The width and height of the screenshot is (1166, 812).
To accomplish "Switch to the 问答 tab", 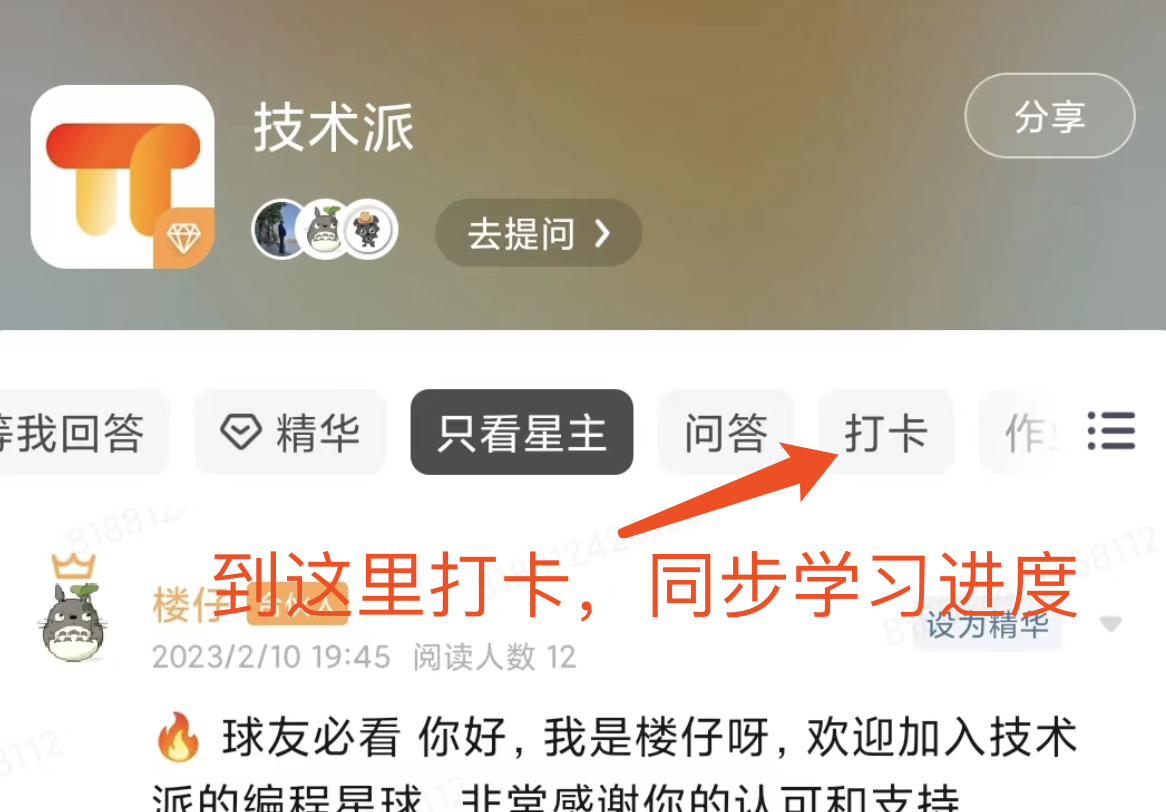I will click(x=726, y=432).
